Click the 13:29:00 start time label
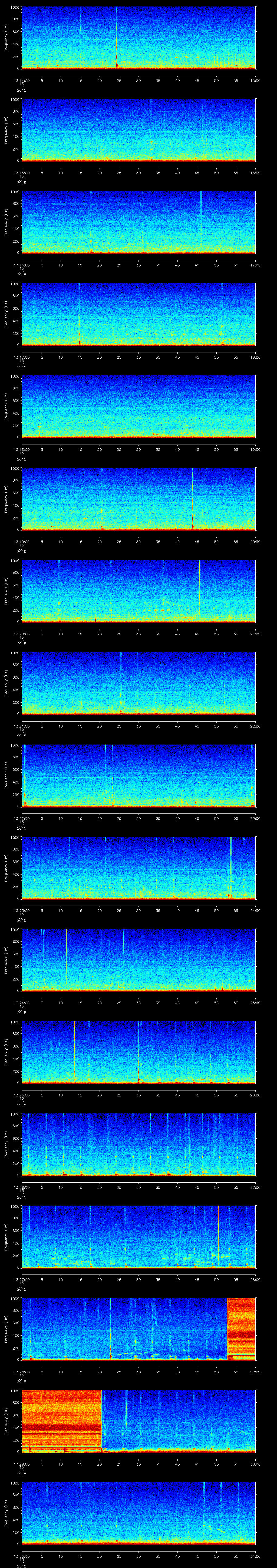Screen dimensions: 277x1568 coord(21,1464)
